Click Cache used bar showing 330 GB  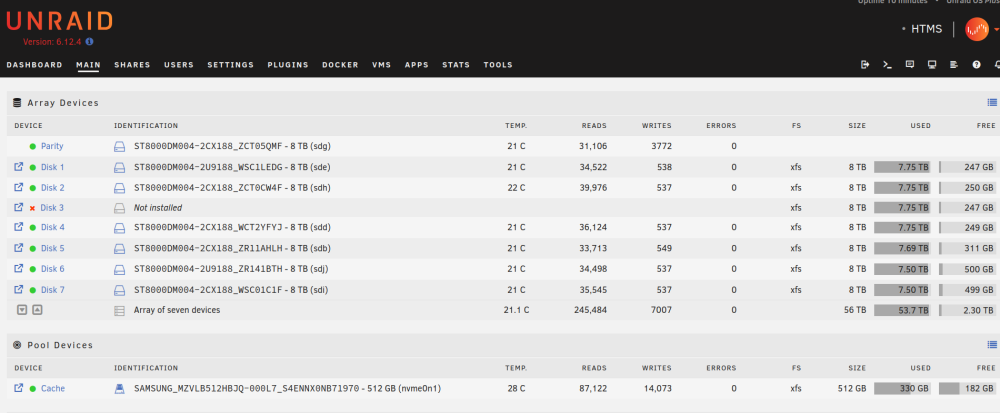pyautogui.click(x=902, y=388)
